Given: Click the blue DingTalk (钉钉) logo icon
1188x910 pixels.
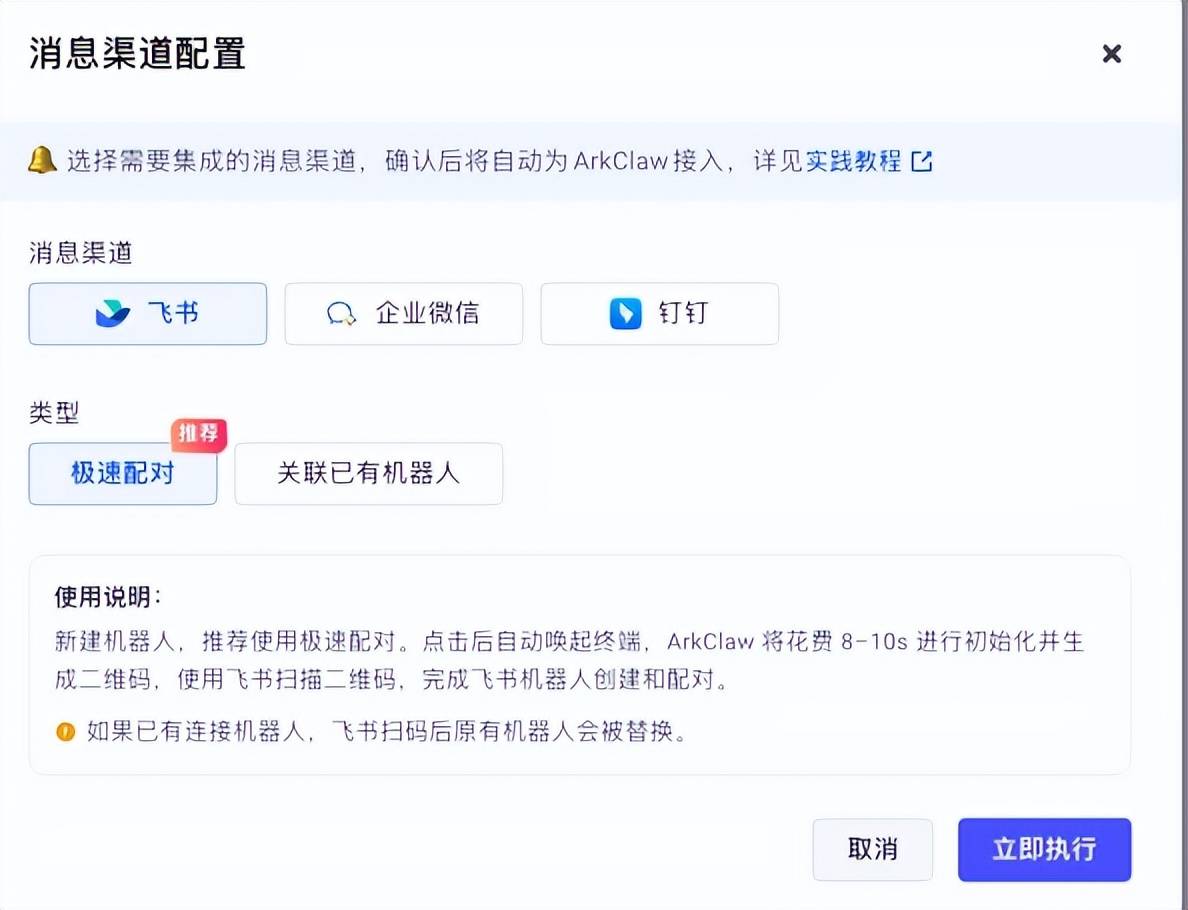Looking at the screenshot, I should click(625, 314).
